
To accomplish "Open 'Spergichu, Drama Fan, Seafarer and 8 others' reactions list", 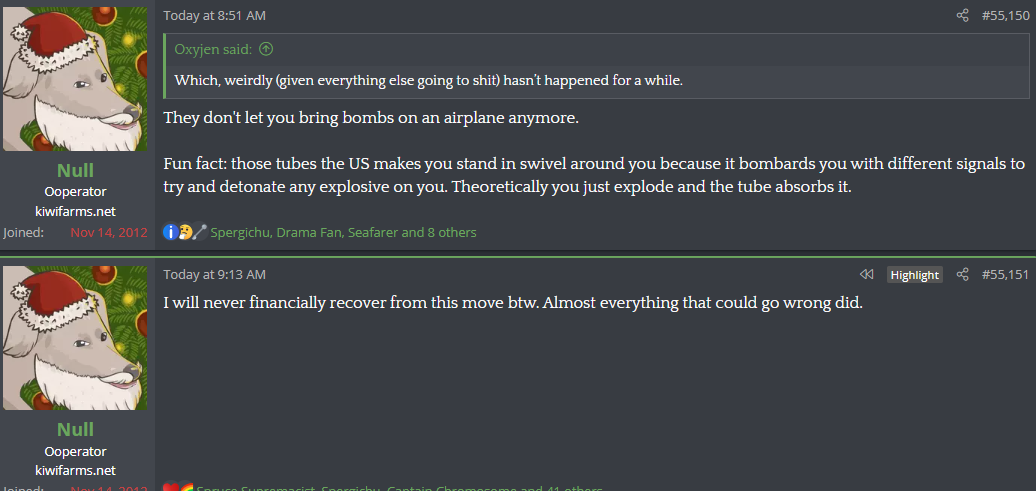I will pyautogui.click(x=343, y=232).
